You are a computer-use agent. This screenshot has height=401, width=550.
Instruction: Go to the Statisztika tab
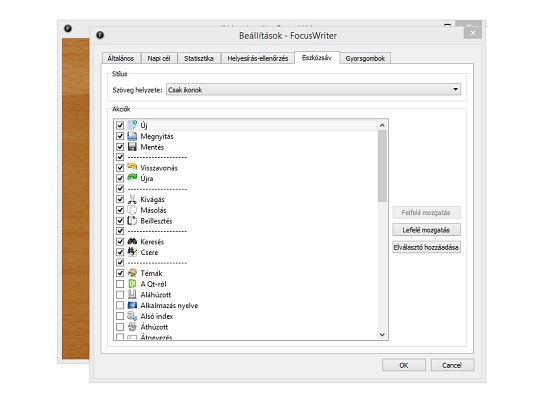(x=199, y=58)
